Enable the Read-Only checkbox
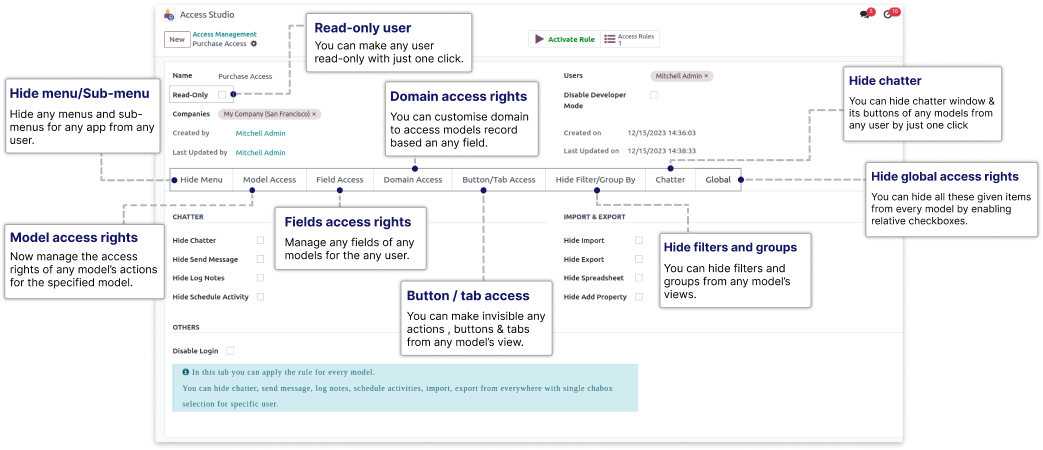1043x450 pixels. (x=222, y=95)
